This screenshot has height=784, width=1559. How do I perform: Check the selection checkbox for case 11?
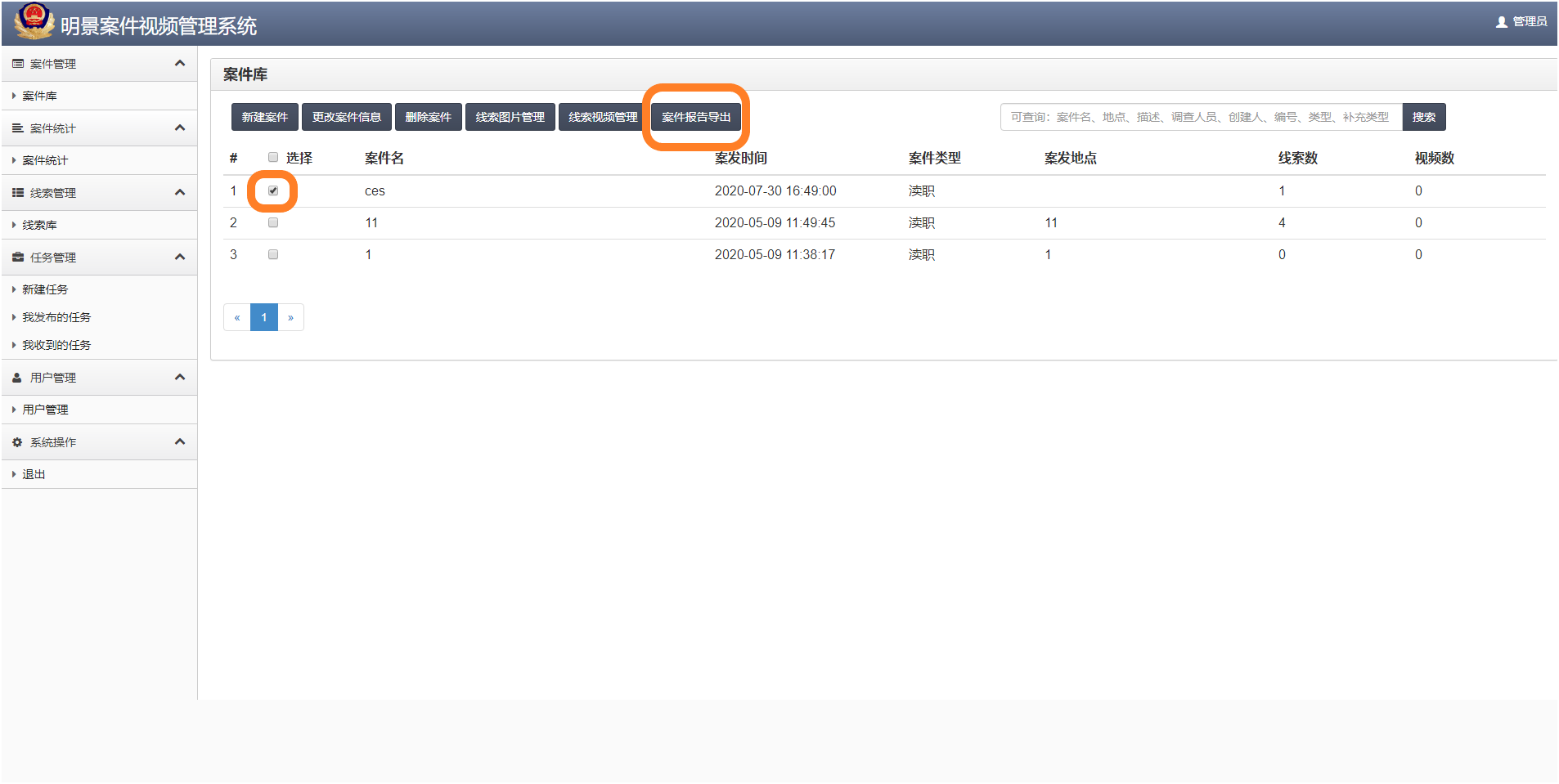point(273,222)
